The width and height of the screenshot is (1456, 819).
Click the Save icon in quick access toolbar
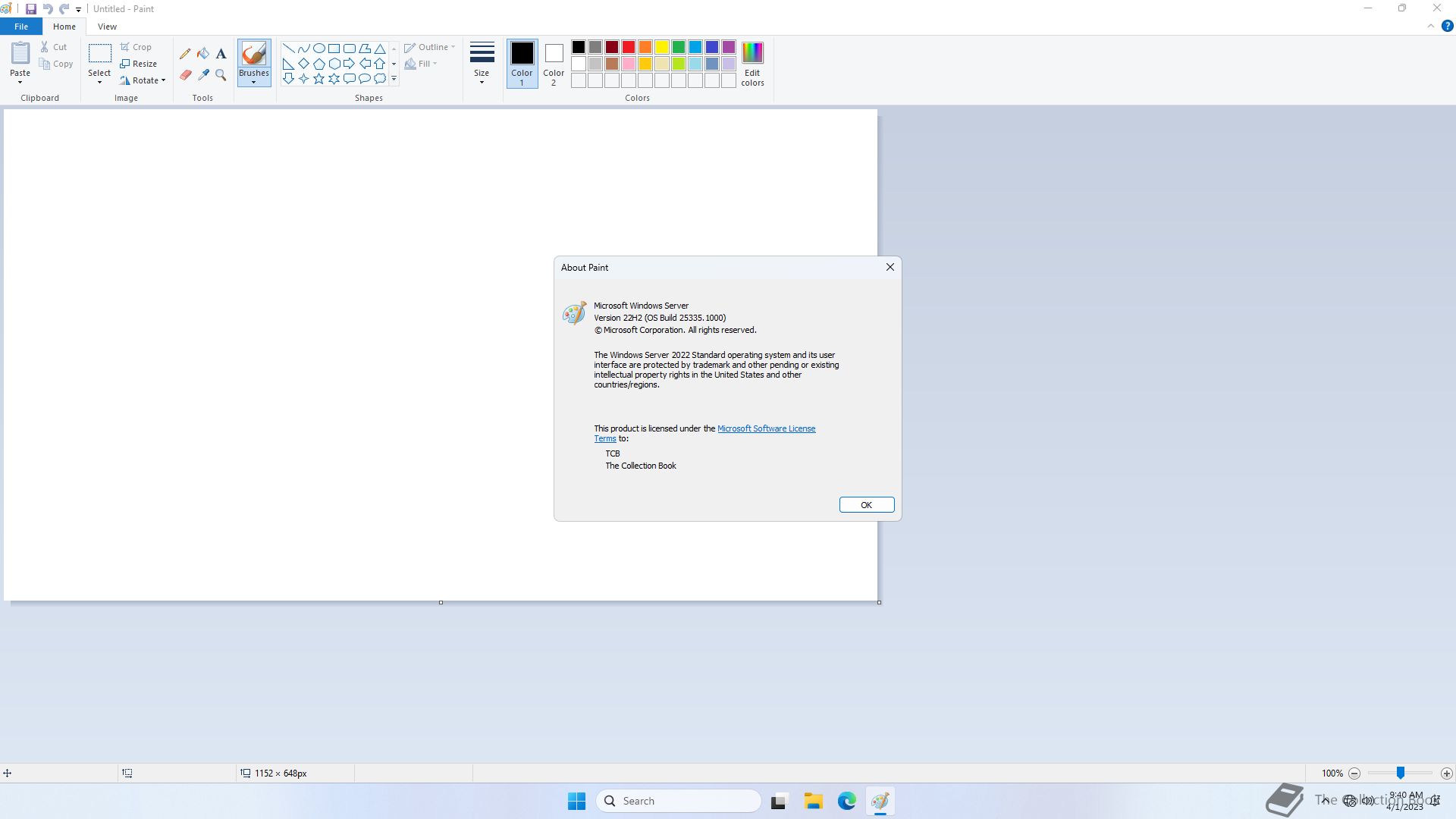(31, 9)
